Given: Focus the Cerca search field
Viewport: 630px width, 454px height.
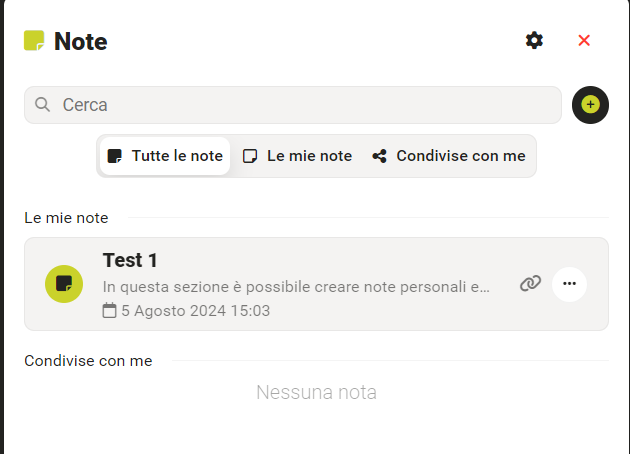Looking at the screenshot, I should pyautogui.click(x=300, y=104).
